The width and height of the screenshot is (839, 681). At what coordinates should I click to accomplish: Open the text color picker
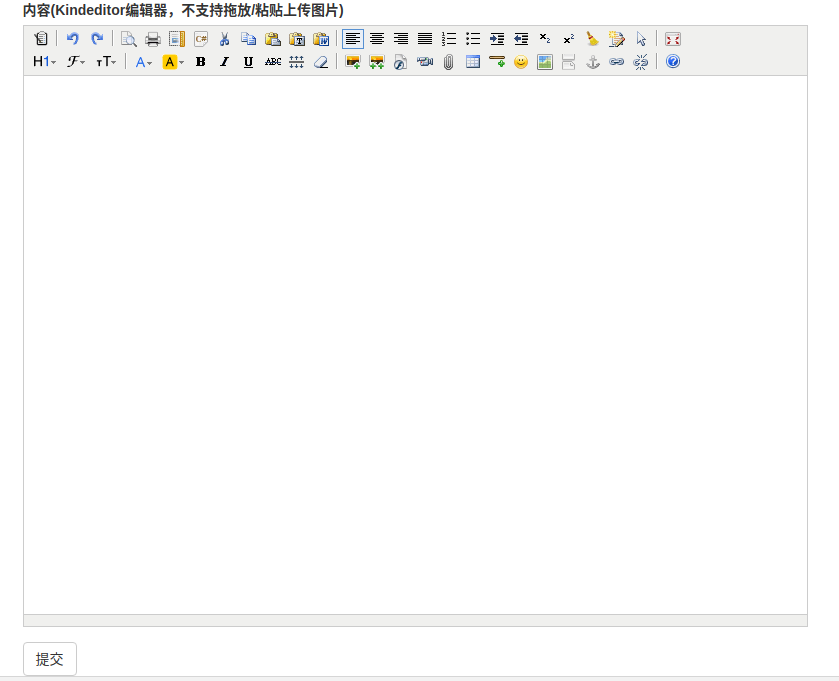[x=143, y=62]
